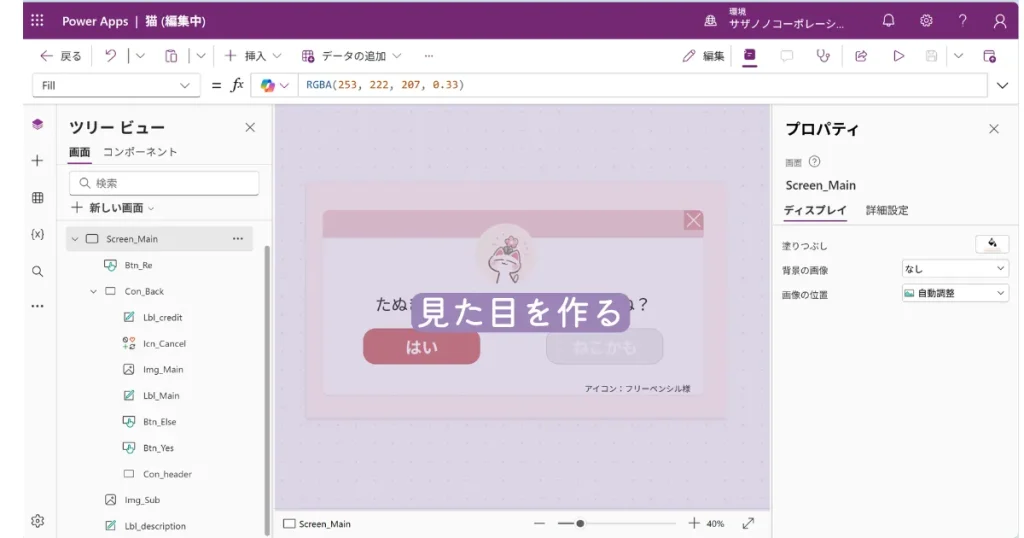Open the settings gear in header

926,21
